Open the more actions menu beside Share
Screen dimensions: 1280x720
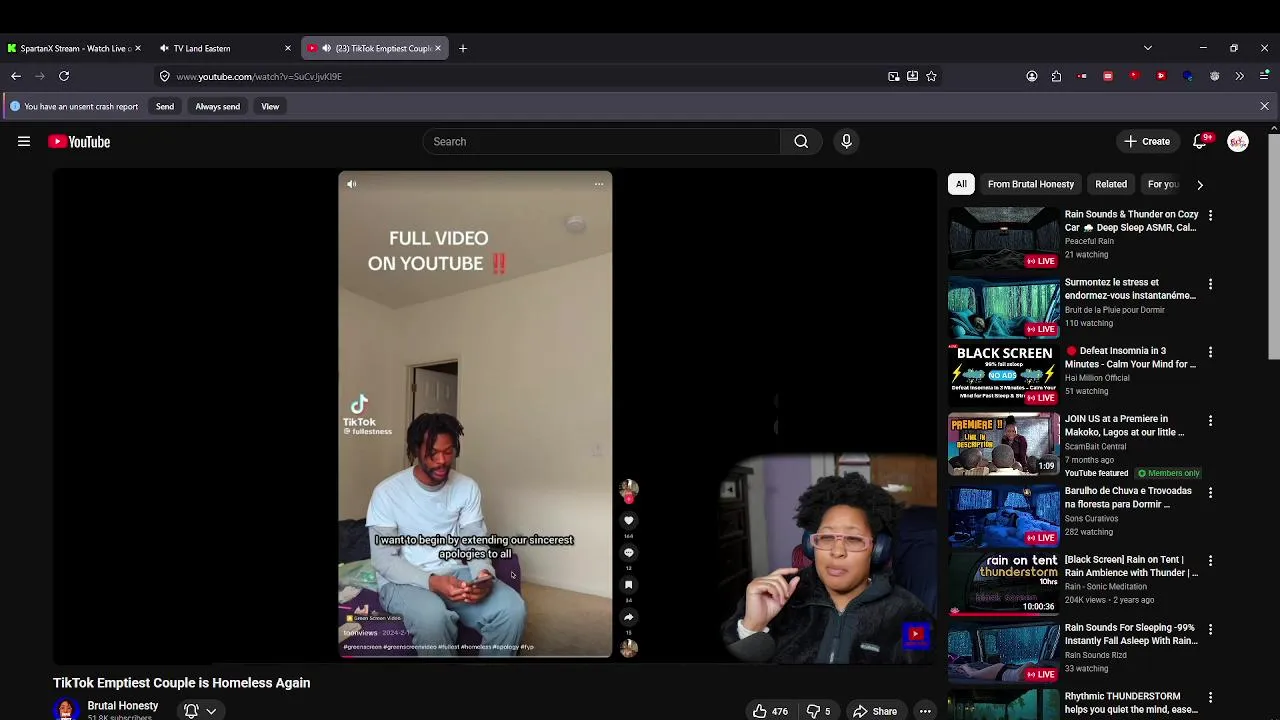point(925,711)
